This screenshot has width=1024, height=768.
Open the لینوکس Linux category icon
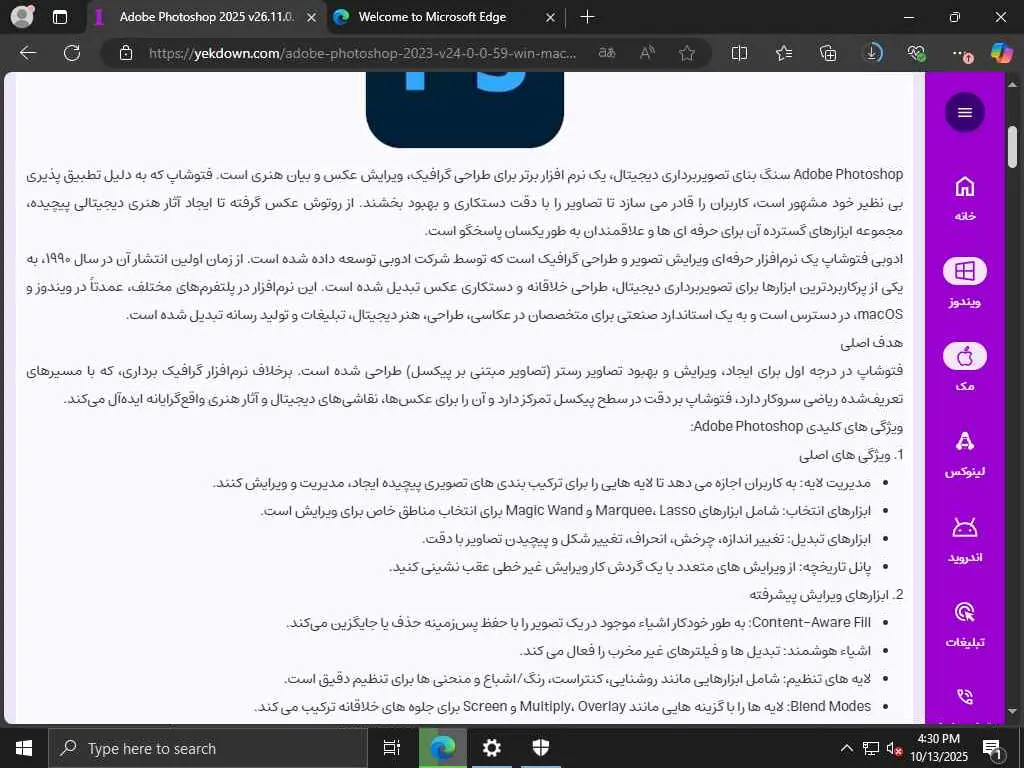[x=965, y=442]
